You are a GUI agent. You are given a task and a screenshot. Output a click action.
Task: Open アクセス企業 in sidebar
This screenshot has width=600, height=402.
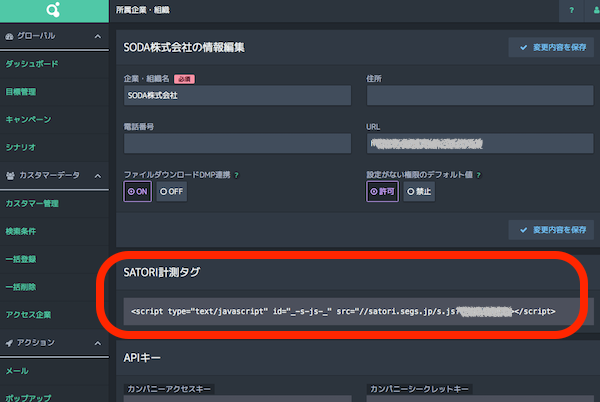point(28,314)
